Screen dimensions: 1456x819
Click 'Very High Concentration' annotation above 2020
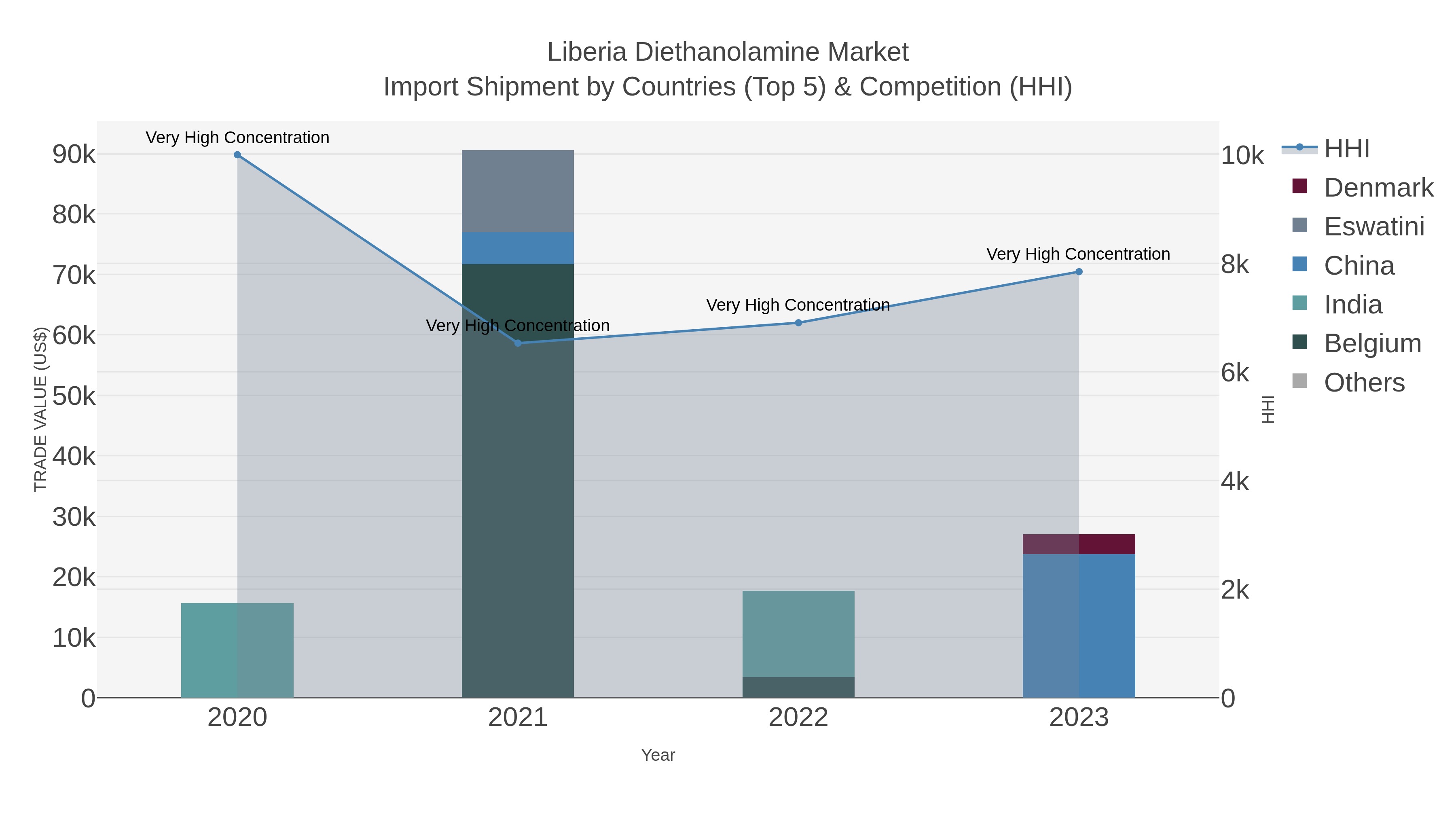tap(237, 138)
